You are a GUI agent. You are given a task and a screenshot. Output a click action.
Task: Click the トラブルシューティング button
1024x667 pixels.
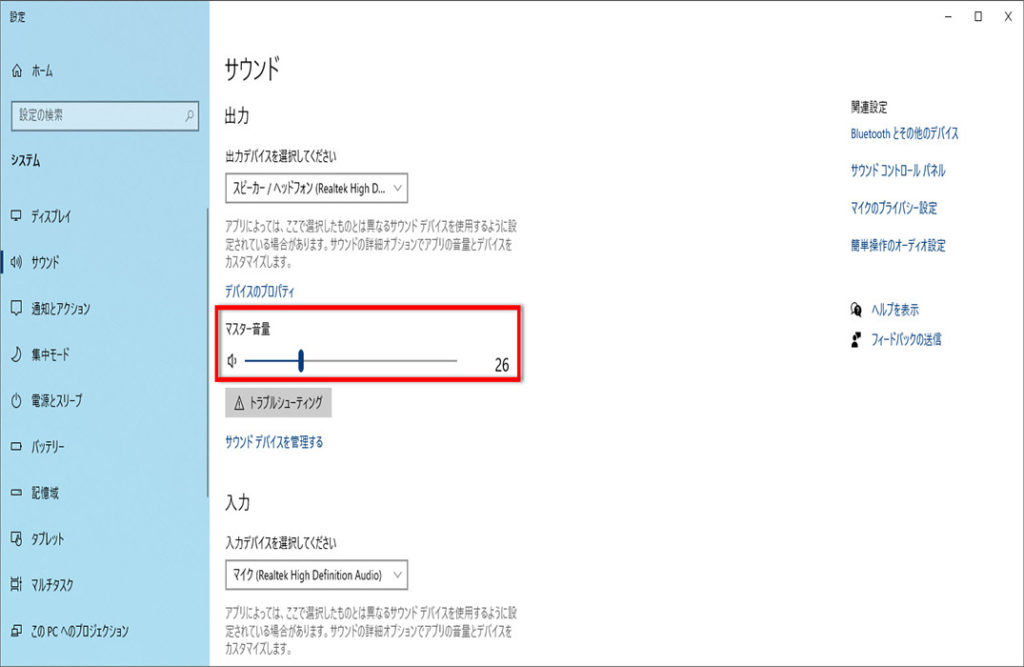tap(278, 403)
